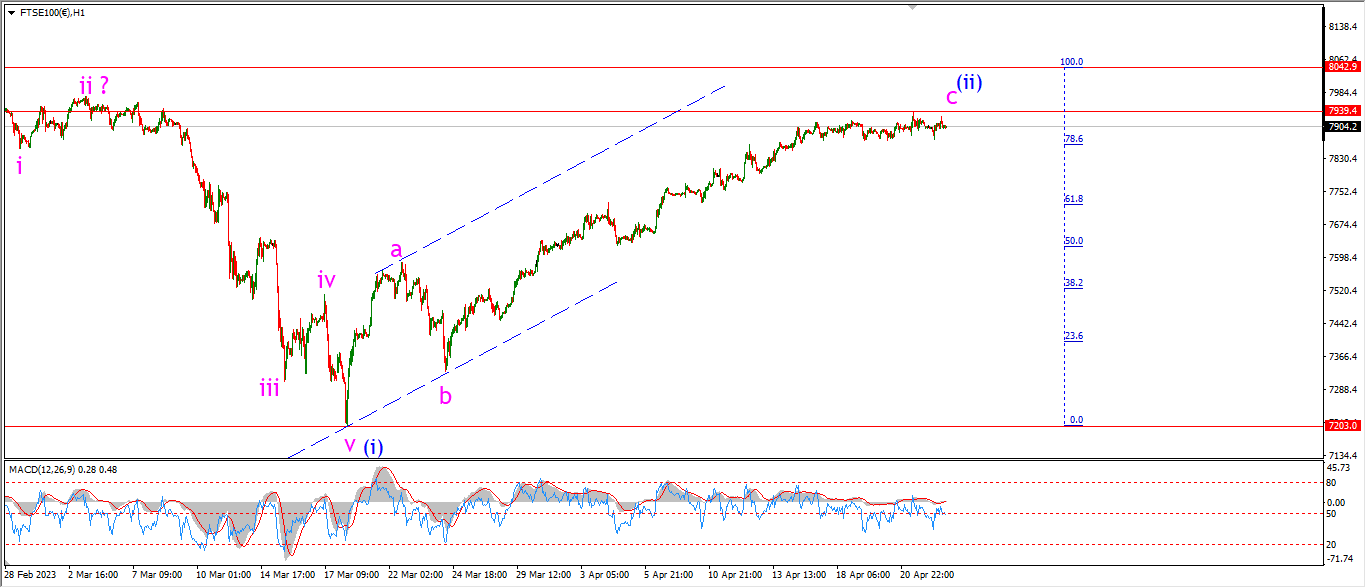The width and height of the screenshot is (1366, 588).
Task: Click the 78.6 Fibonacci retracement label
Action: (x=1074, y=139)
